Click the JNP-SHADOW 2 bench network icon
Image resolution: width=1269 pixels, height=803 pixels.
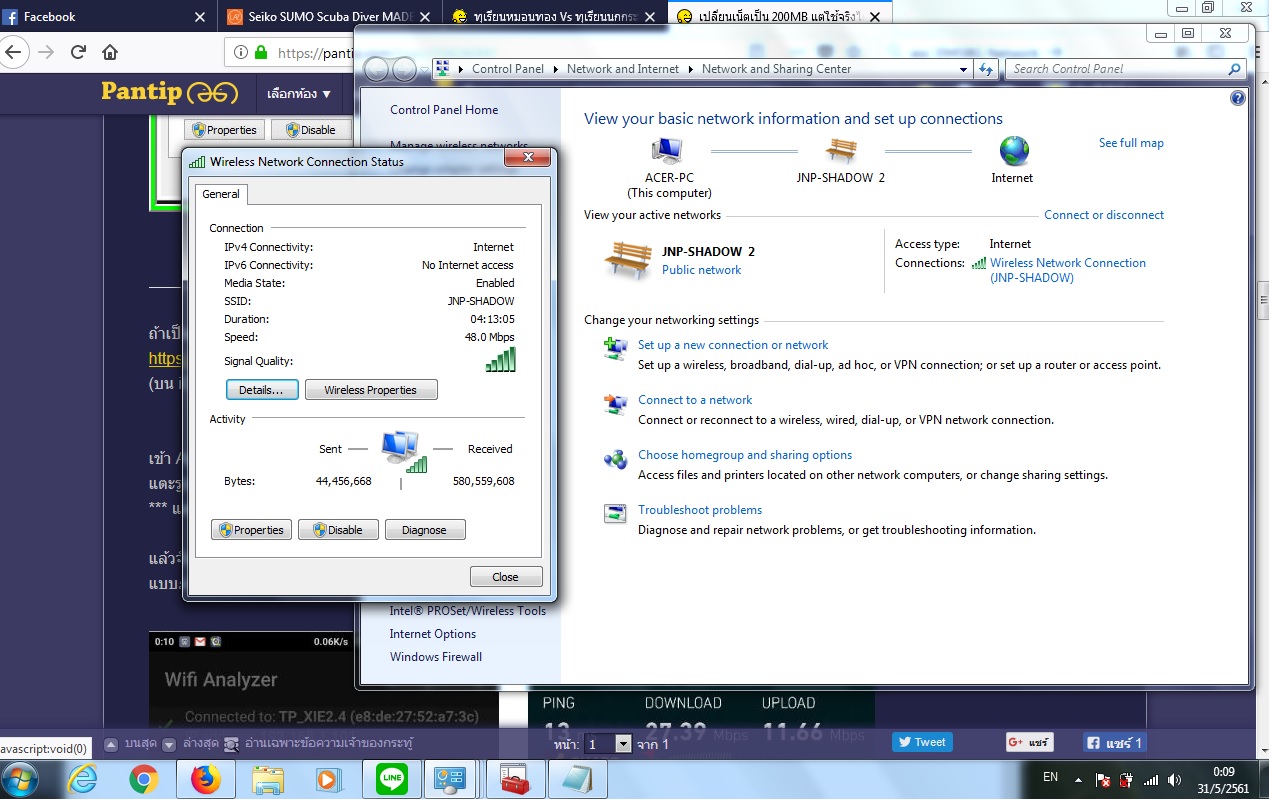841,152
